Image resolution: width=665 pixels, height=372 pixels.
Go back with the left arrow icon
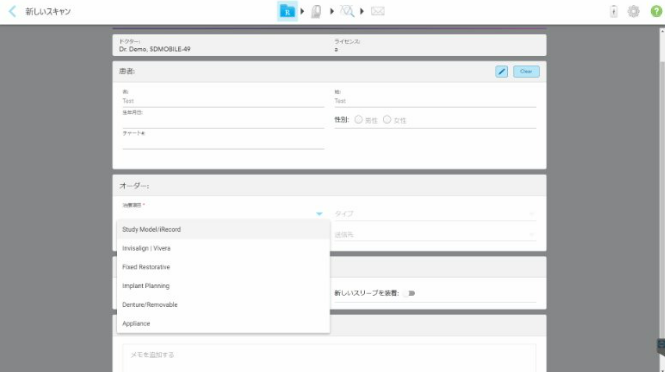12,11
